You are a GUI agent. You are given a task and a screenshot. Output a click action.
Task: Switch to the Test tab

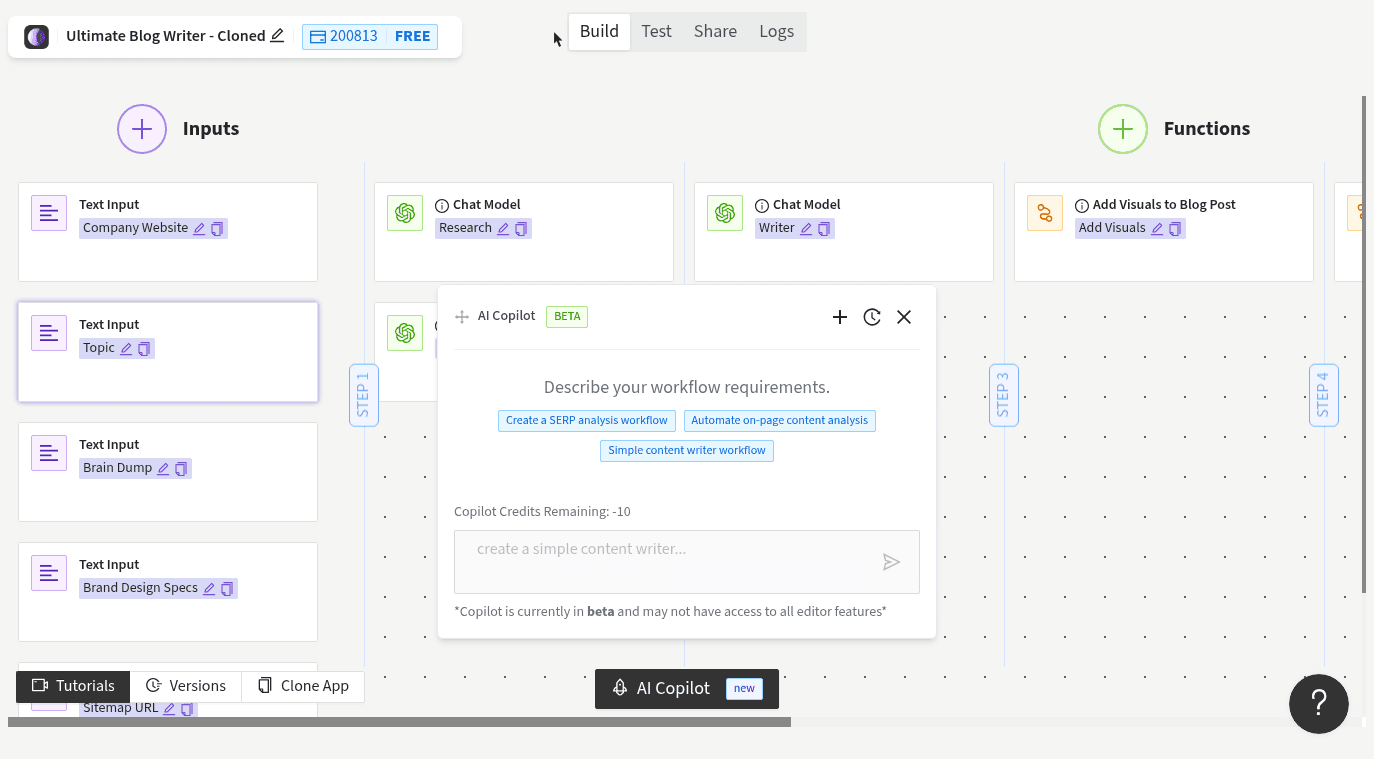click(x=656, y=31)
